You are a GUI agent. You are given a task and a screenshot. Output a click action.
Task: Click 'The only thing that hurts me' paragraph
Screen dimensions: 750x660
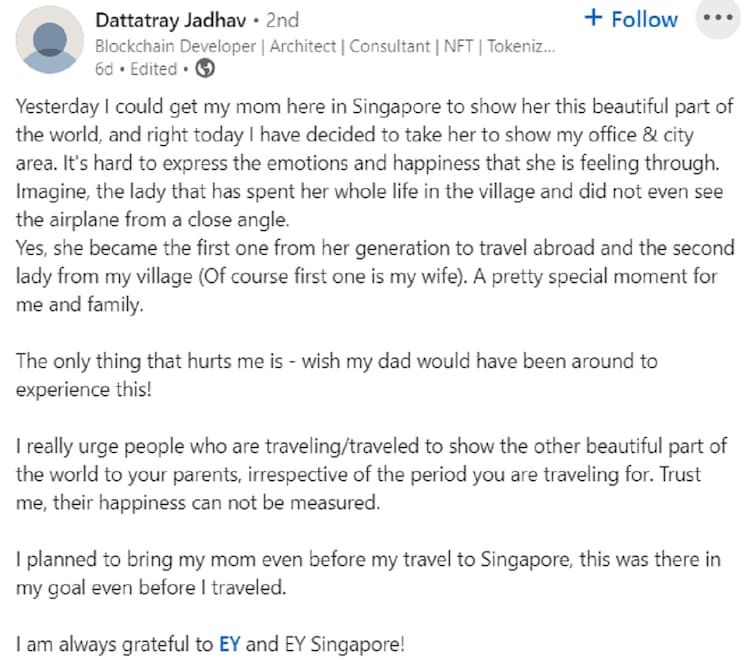(x=336, y=360)
